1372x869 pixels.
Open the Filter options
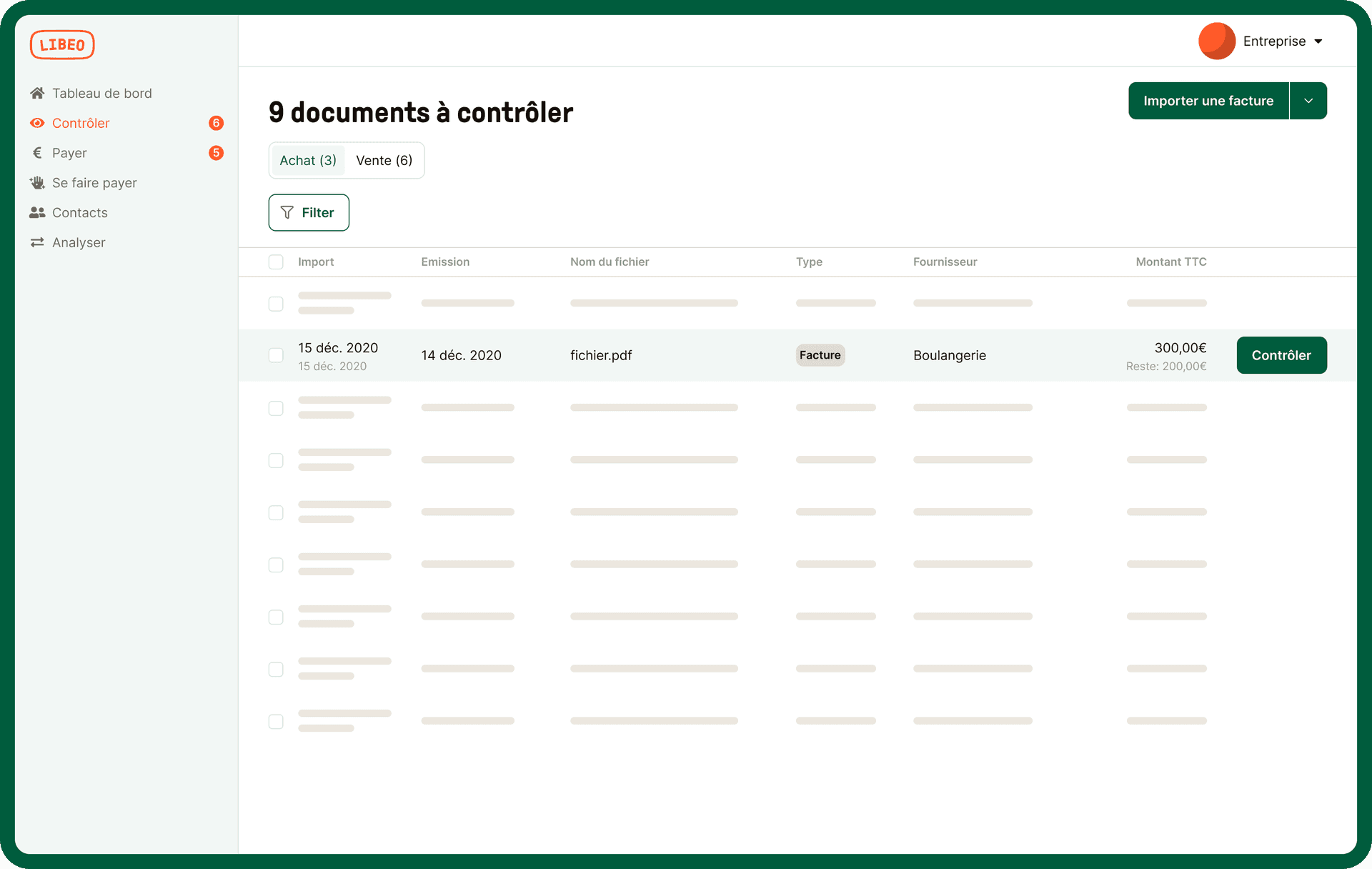309,213
